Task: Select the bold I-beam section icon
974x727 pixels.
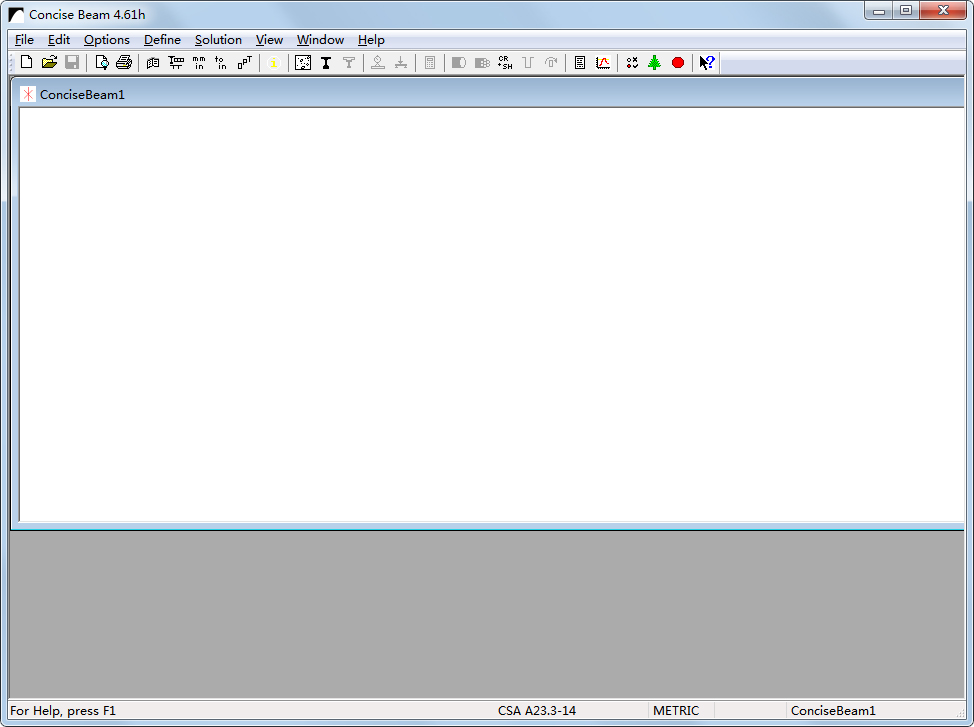Action: pyautogui.click(x=325, y=62)
